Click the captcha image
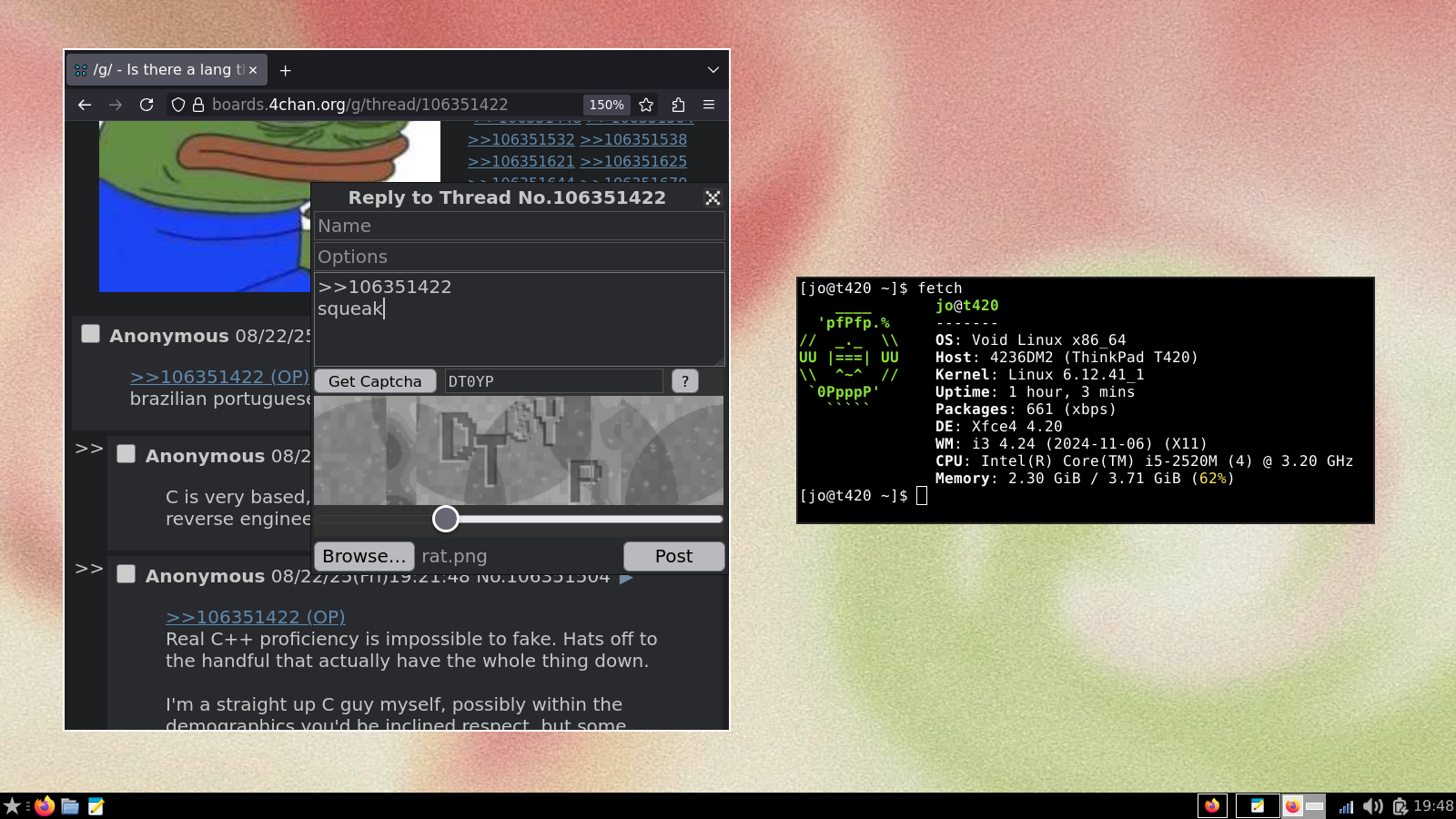 point(519,450)
